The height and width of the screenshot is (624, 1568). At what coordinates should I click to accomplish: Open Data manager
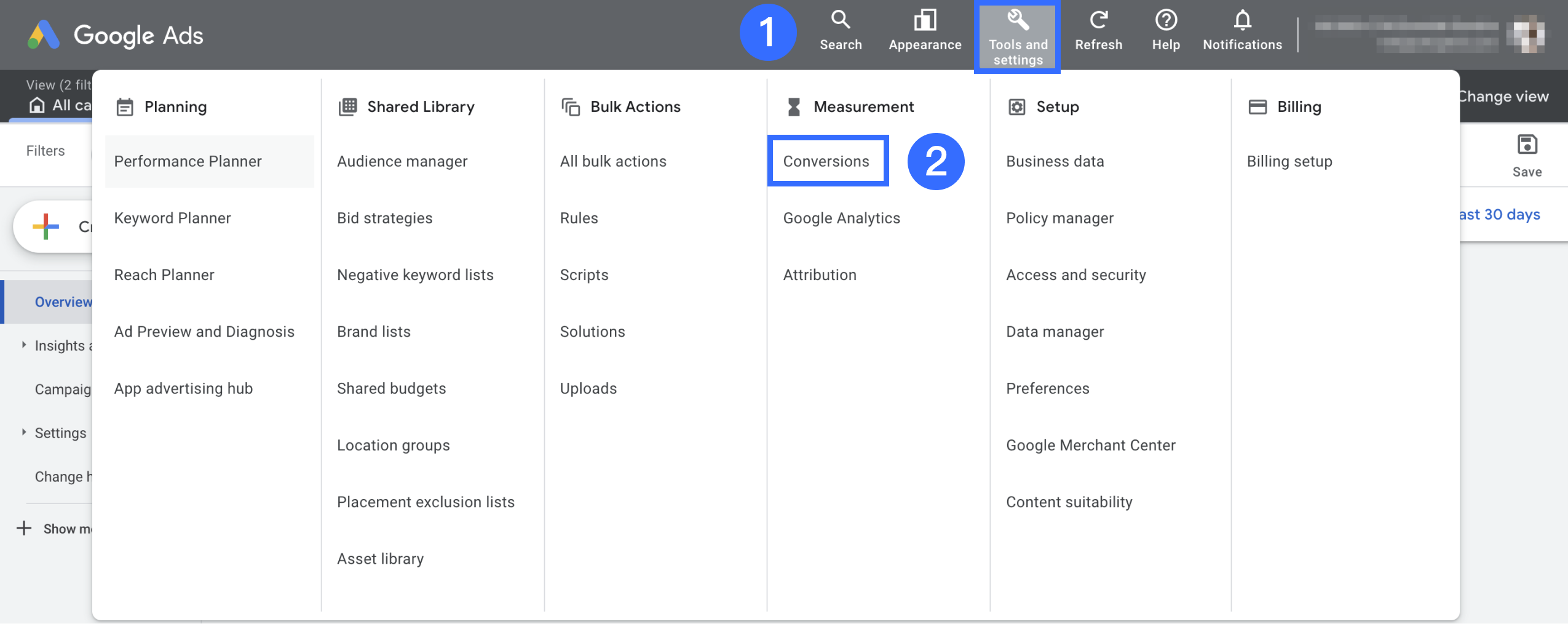point(1055,332)
